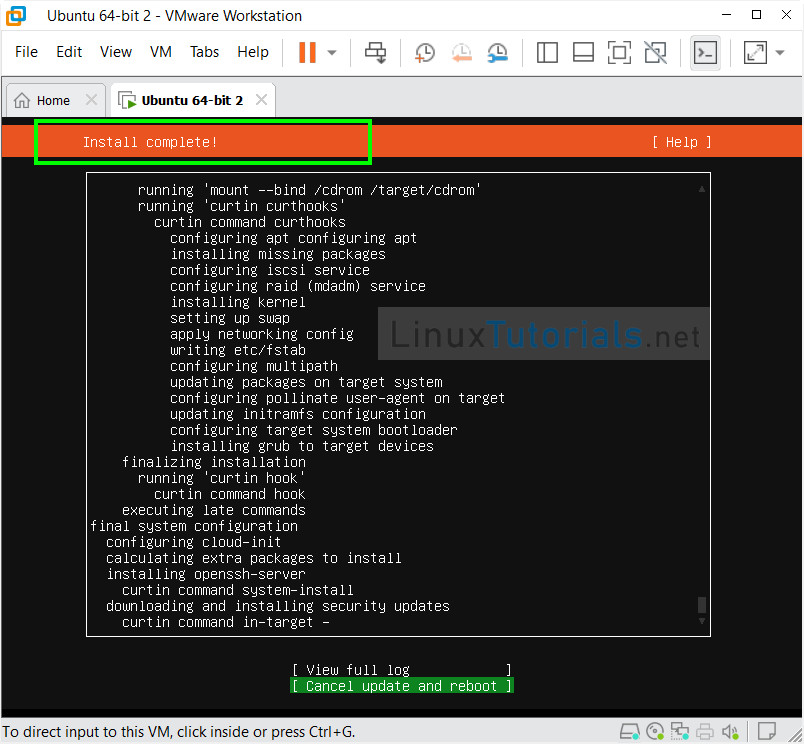
Task: Minimize the VMware Workstation window
Action: (x=727, y=15)
